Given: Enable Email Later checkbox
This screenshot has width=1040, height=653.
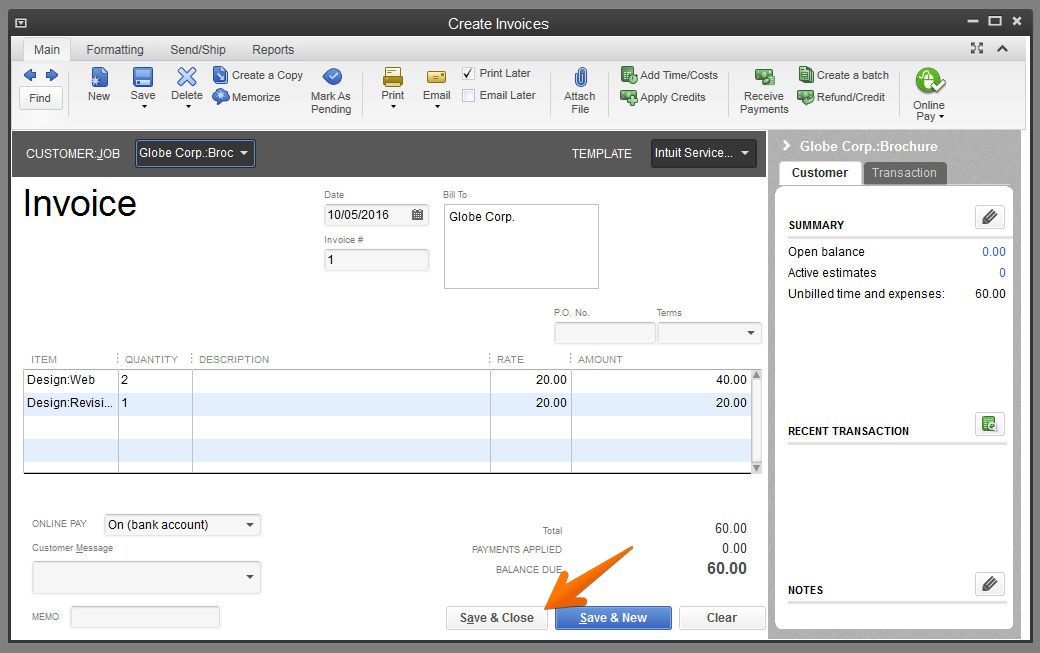Looking at the screenshot, I should (x=468, y=95).
